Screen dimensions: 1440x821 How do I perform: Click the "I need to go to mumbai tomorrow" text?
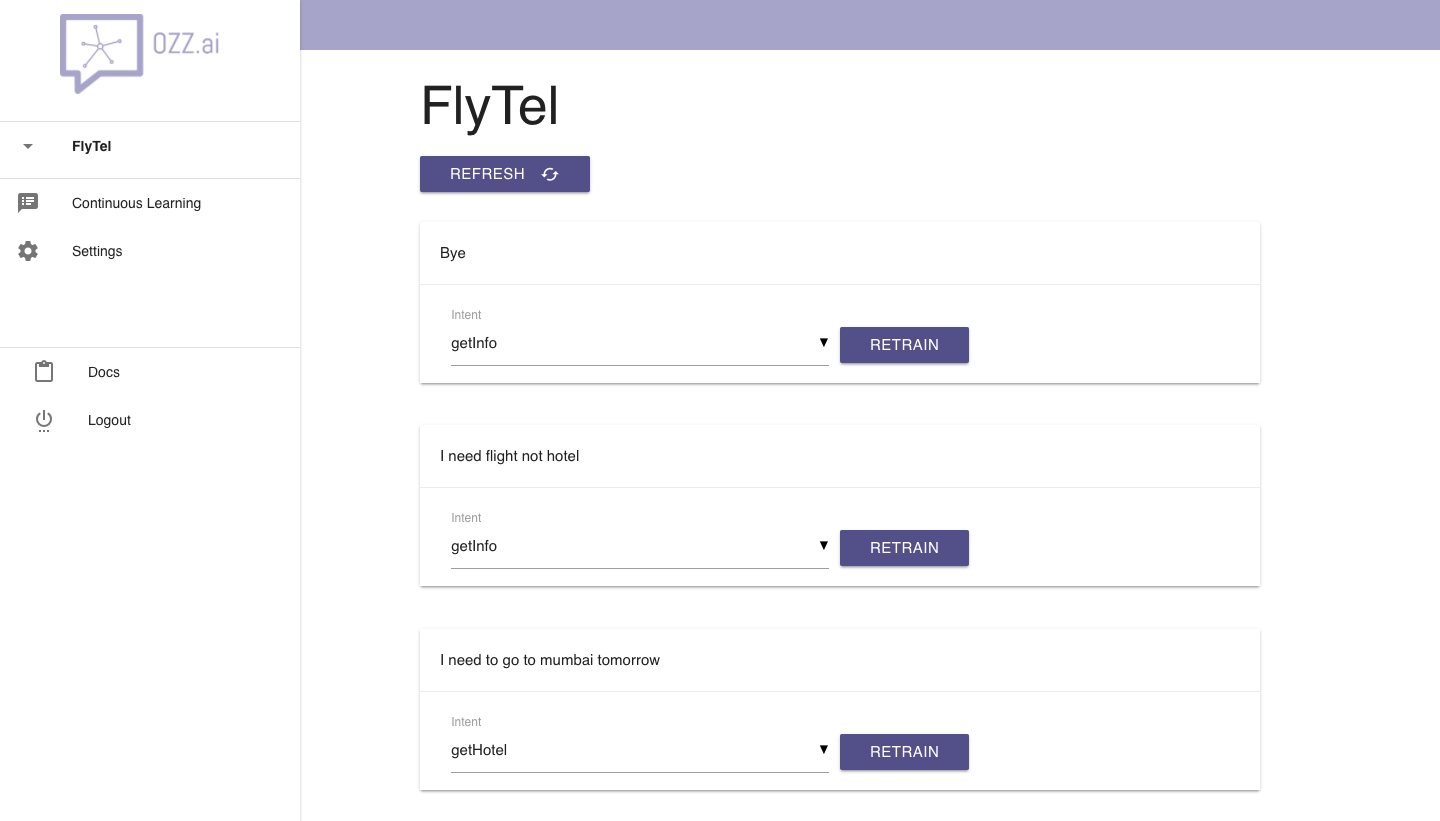(x=550, y=660)
